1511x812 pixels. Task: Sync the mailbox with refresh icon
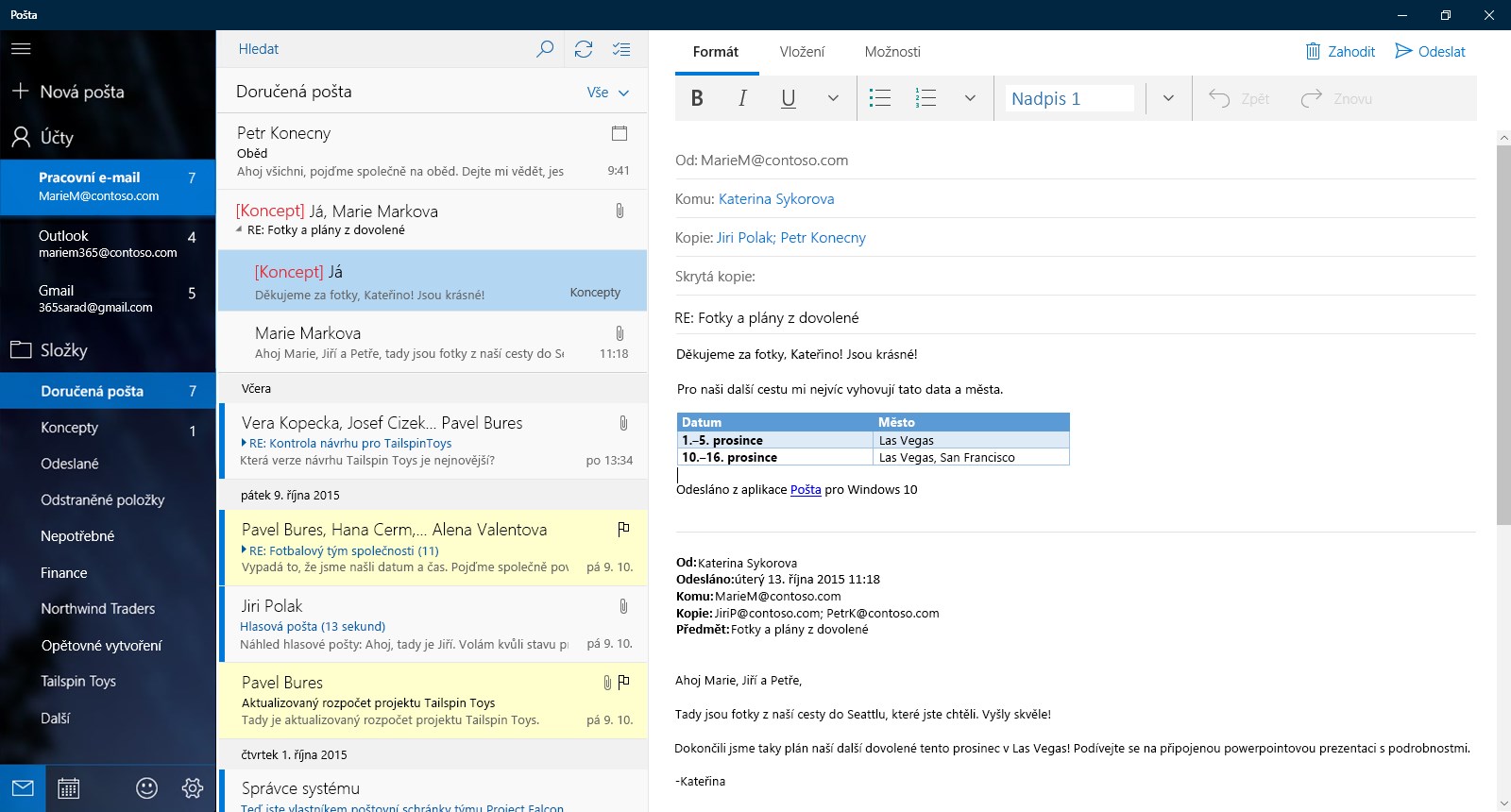click(x=584, y=49)
